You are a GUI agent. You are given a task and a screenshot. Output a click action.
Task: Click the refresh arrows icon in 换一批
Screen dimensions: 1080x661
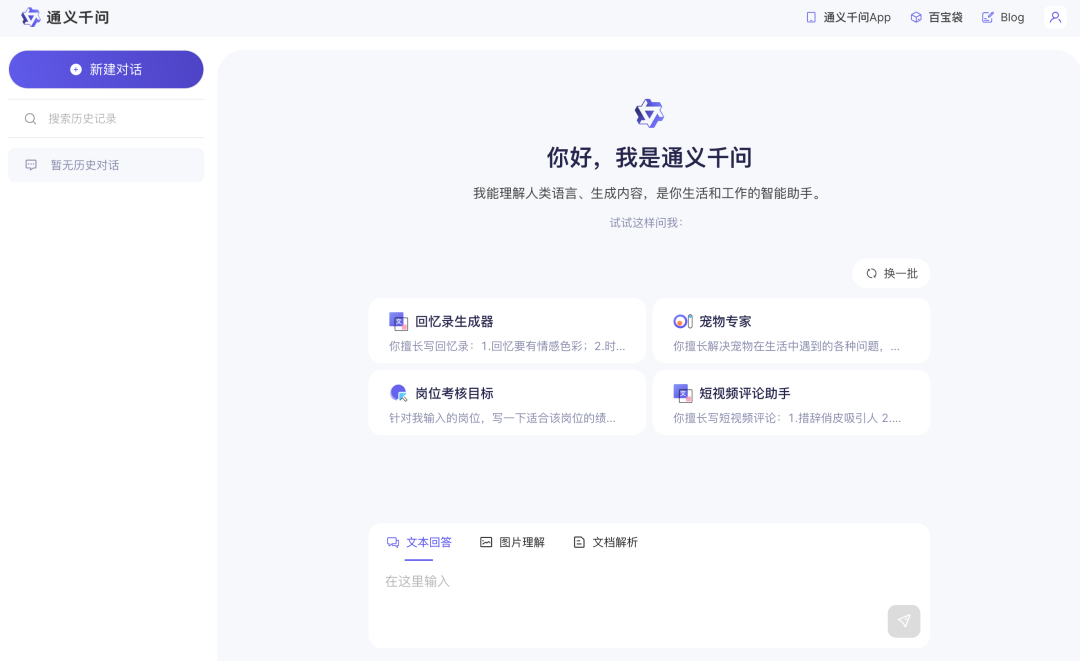click(871, 273)
